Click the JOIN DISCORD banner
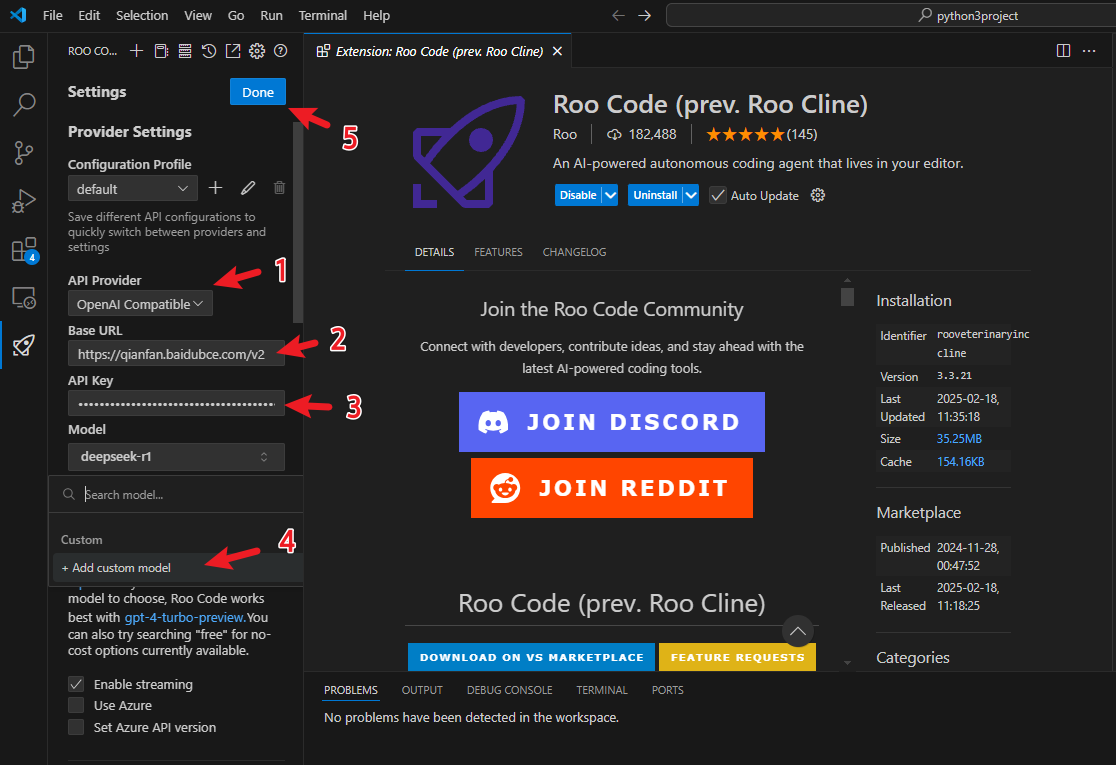The height and width of the screenshot is (765, 1116). coord(611,422)
